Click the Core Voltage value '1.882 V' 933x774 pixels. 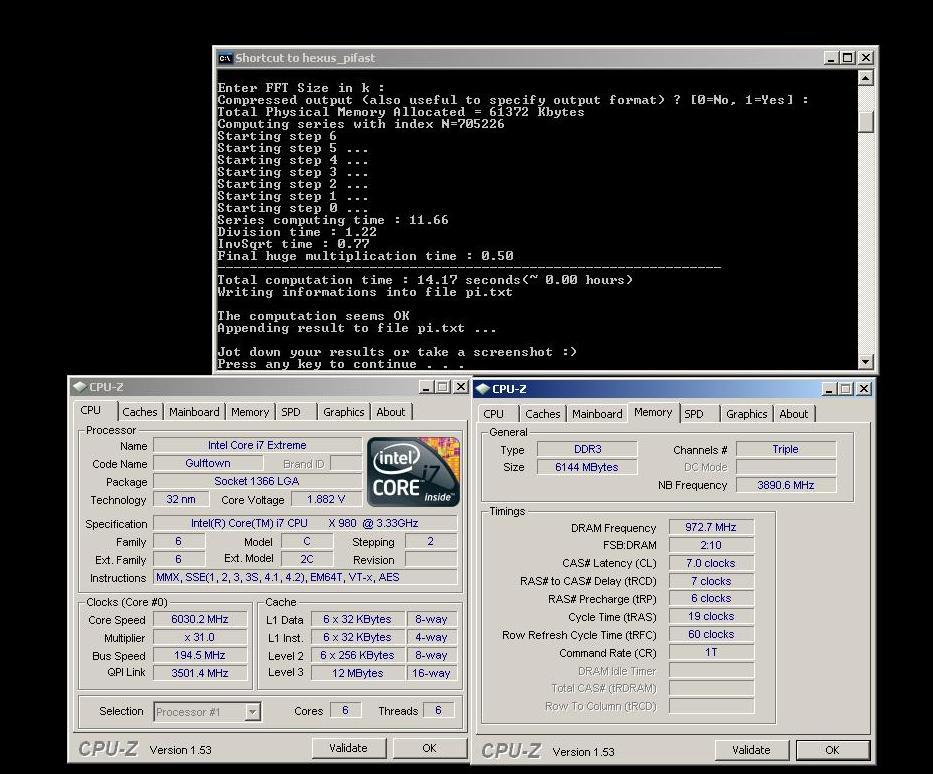pyautogui.click(x=325, y=499)
